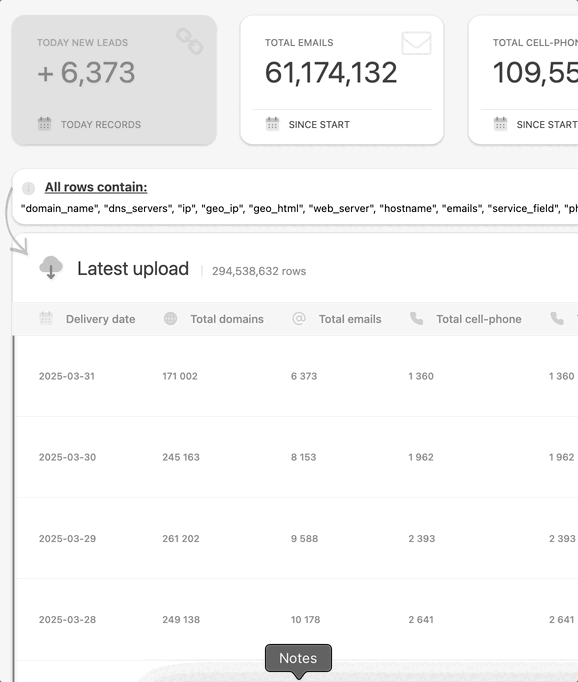Click the chain link icon on leads card
Screen dimensions: 578x682
click(x=190, y=41)
